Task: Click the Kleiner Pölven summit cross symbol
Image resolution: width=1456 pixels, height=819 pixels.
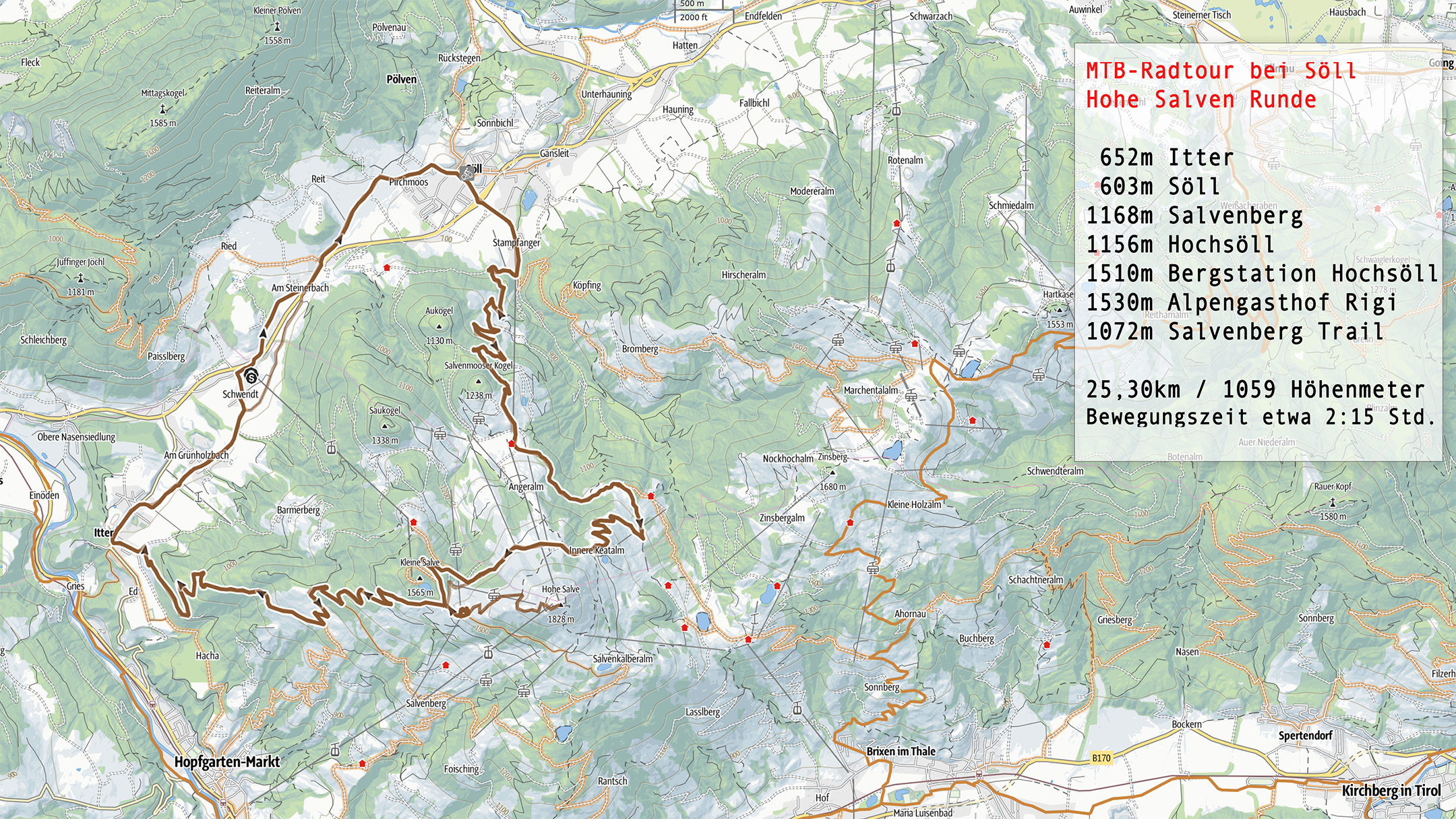Action: 277,26
